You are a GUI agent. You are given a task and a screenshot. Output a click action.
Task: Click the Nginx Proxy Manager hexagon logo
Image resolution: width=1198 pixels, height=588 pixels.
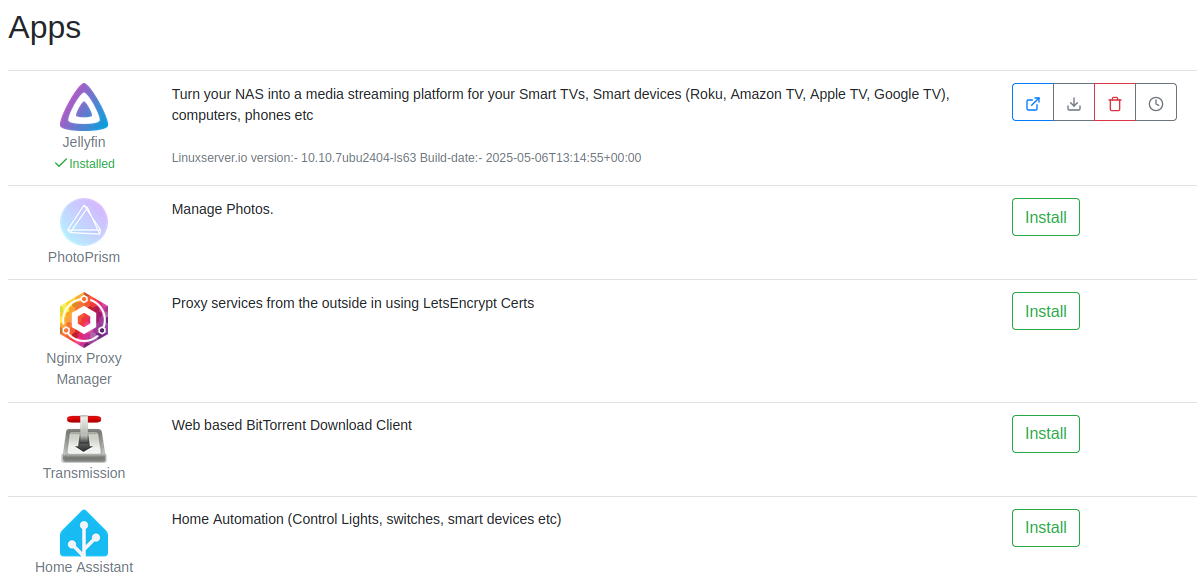coord(84,319)
